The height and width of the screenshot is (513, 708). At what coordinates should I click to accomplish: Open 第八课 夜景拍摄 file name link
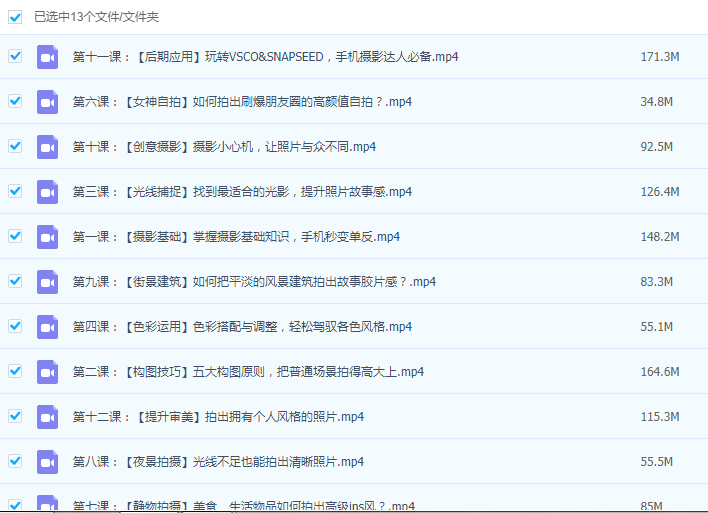[218, 462]
